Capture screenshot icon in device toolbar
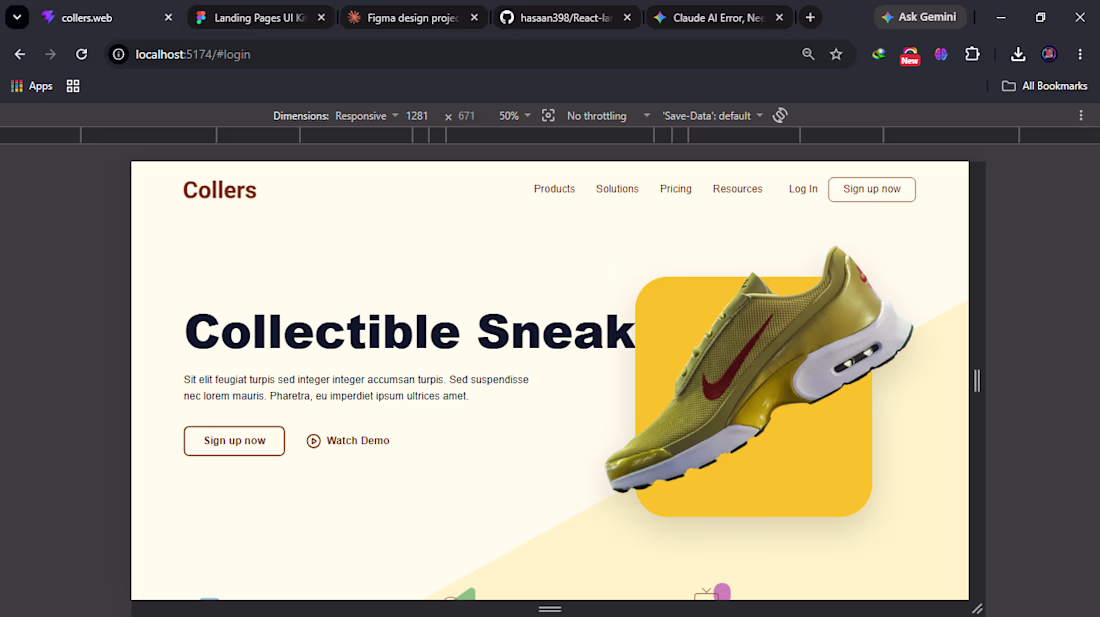 (x=548, y=116)
